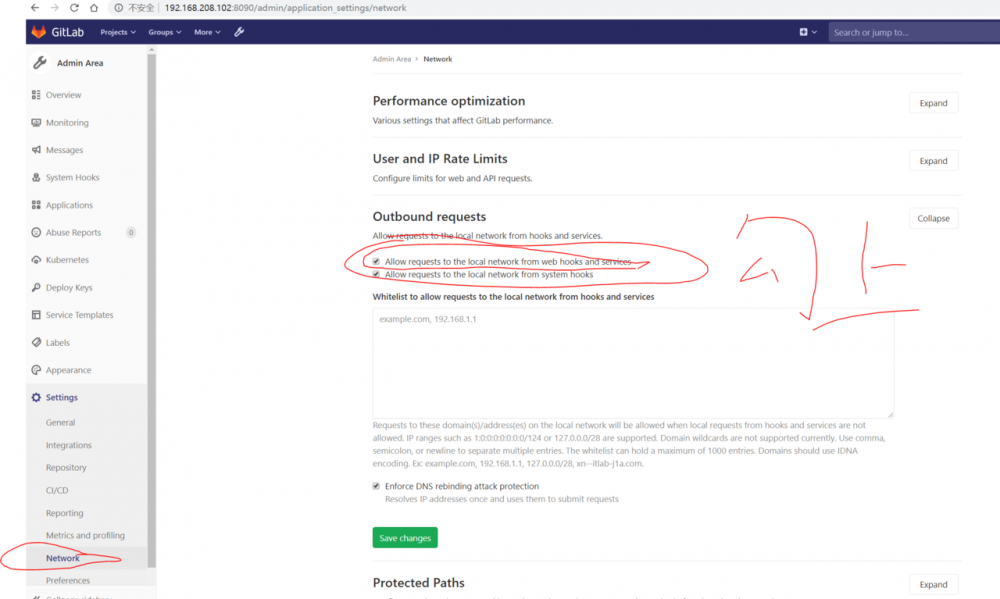
Task: Open the Projects dropdown menu
Action: pyautogui.click(x=117, y=32)
